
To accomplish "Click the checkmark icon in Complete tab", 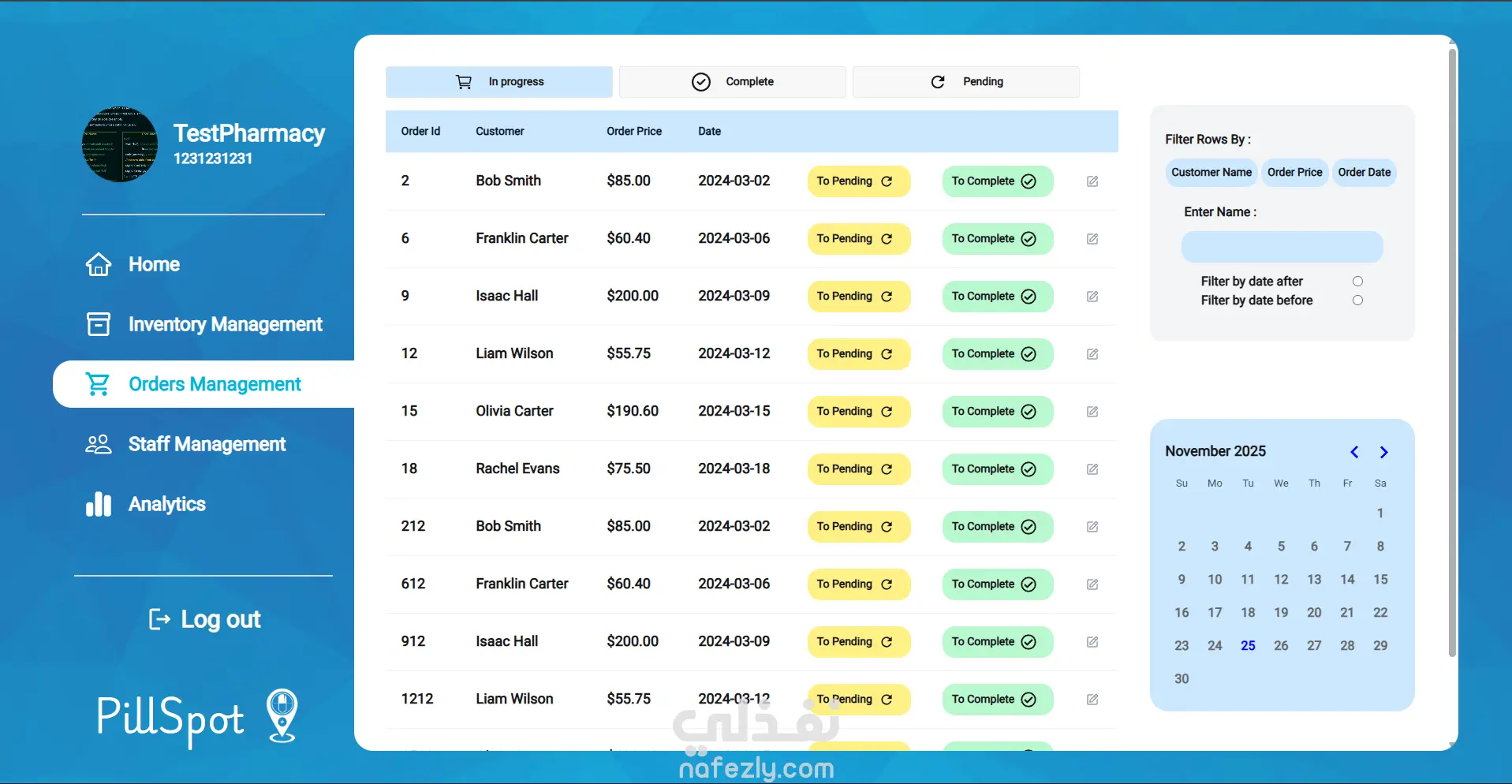I will click(701, 82).
